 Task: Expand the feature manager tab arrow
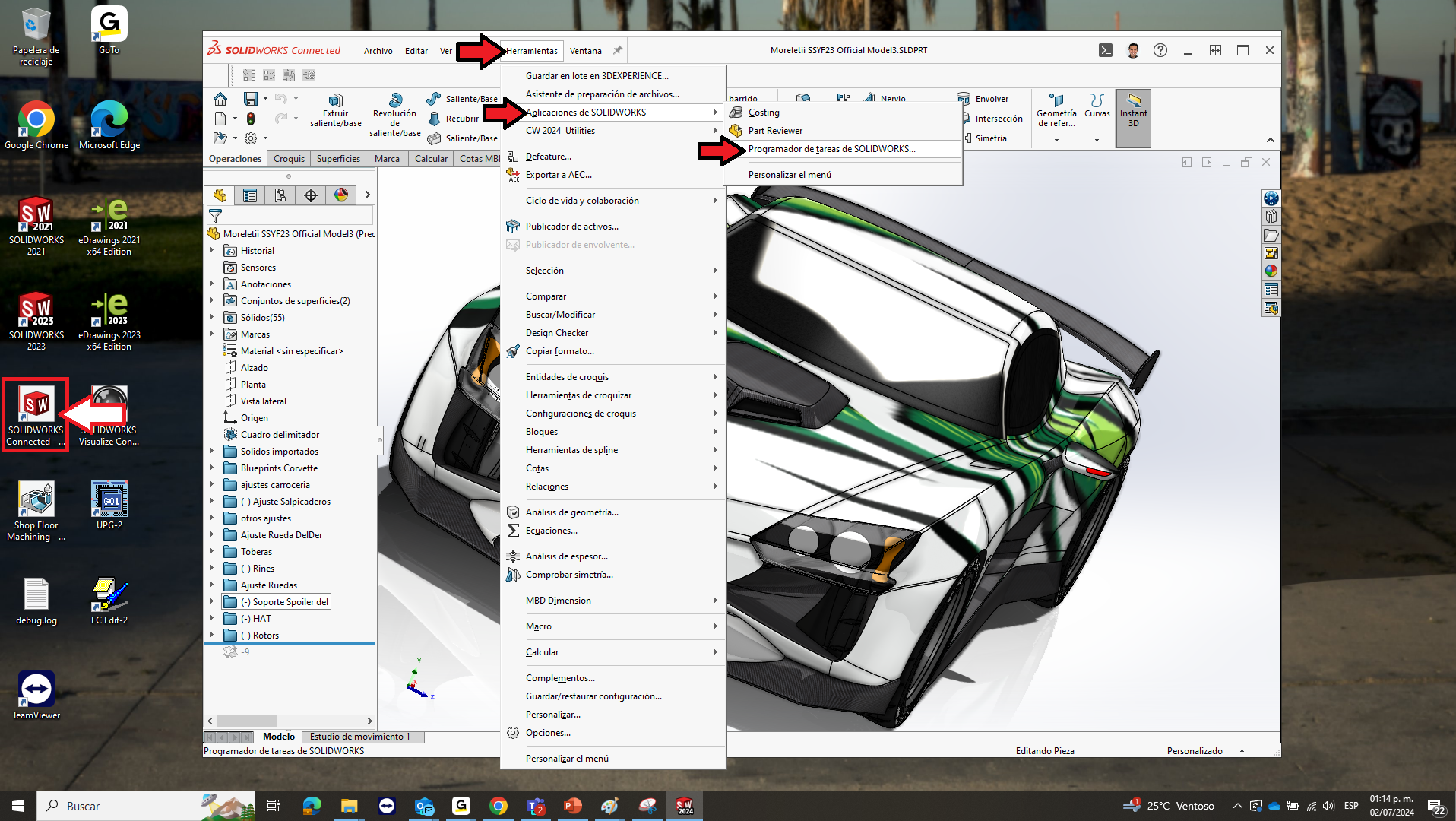pyautogui.click(x=367, y=195)
